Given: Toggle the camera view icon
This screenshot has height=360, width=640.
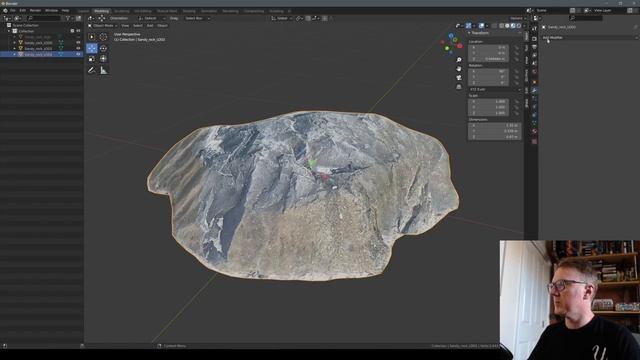Looking at the screenshot, I should [459, 78].
